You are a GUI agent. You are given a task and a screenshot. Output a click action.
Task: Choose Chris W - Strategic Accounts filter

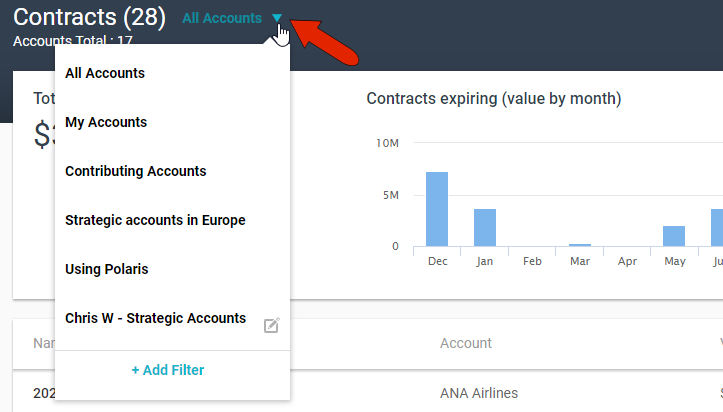pyautogui.click(x=155, y=318)
